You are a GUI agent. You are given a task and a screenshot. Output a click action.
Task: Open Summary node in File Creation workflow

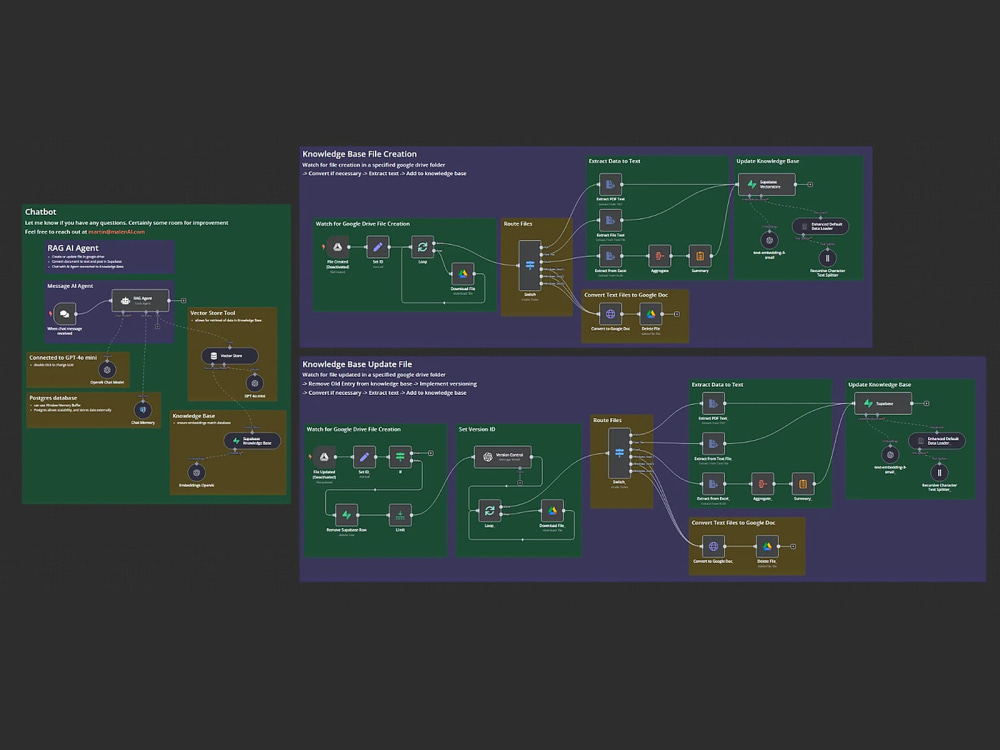[x=700, y=256]
